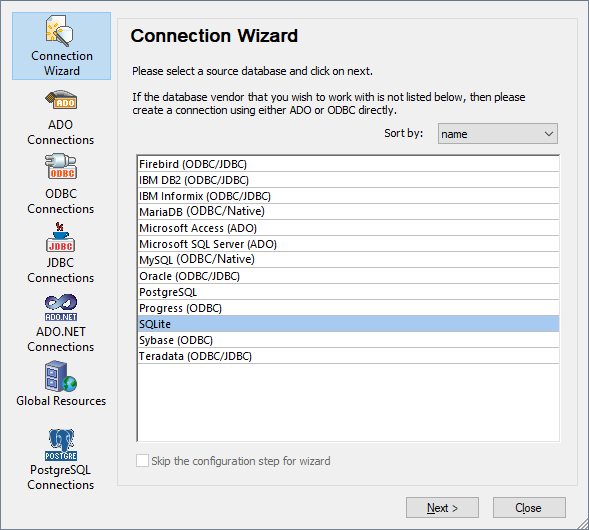Open PostgreSQL Connections elephant icon
Viewport: 589px width, 530px height.
point(61,445)
